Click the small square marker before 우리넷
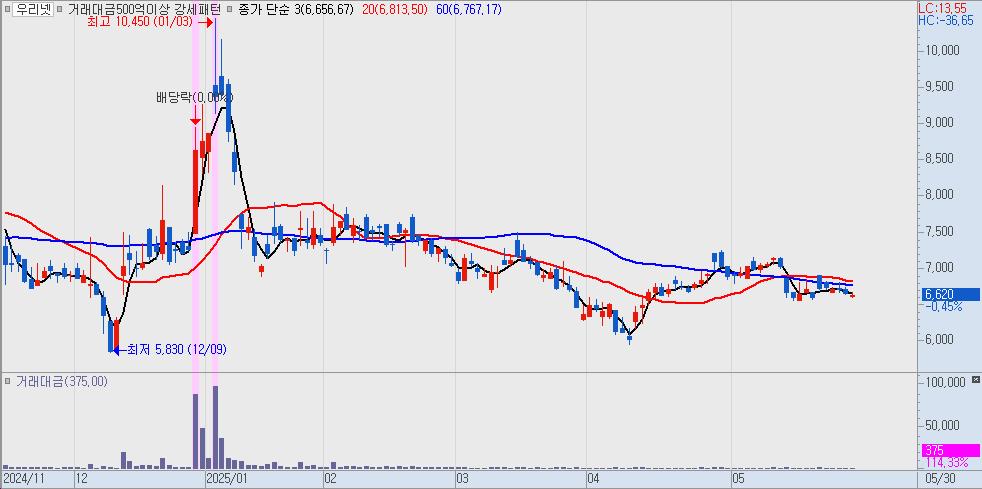Viewport: 982px width, 489px height. [6, 9]
